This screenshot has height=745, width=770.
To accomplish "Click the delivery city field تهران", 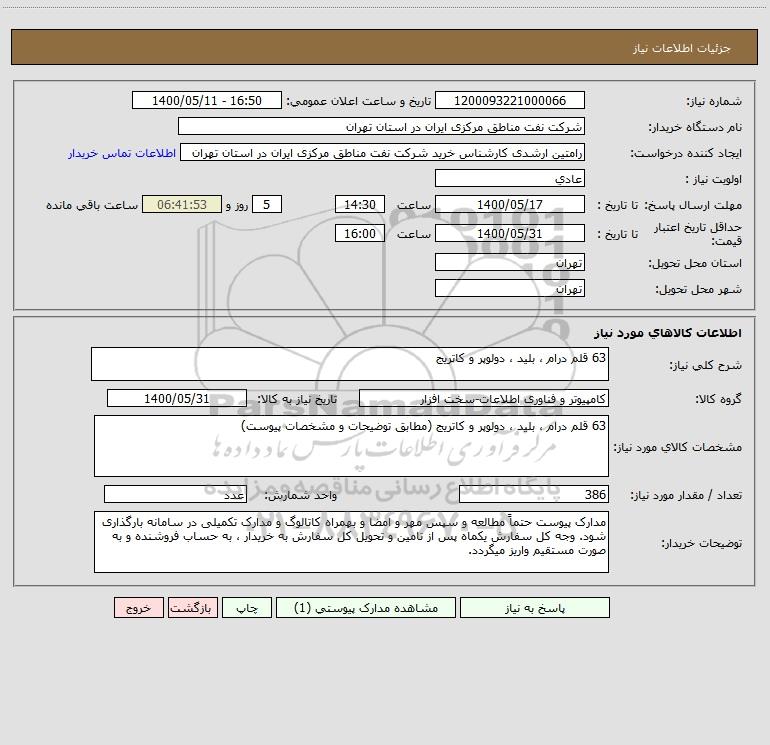I will tap(510, 288).
